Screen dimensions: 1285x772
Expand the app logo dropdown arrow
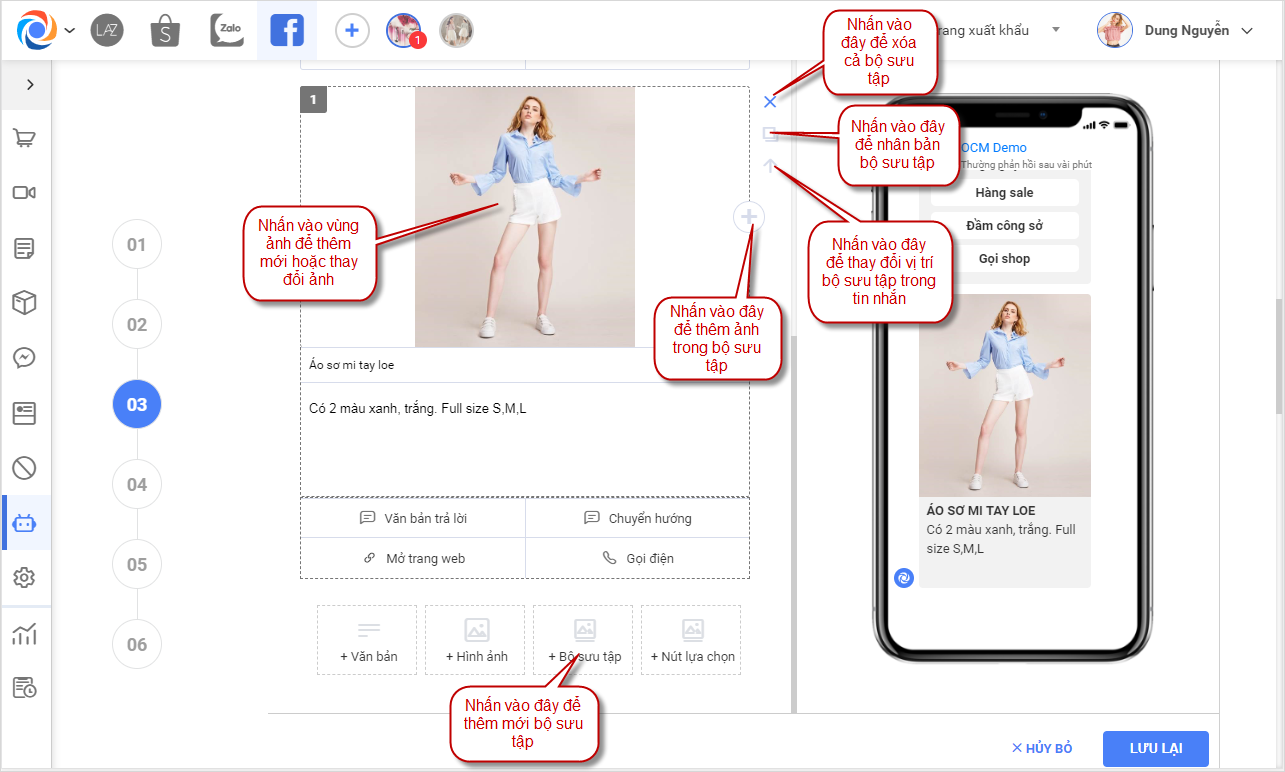(x=70, y=31)
